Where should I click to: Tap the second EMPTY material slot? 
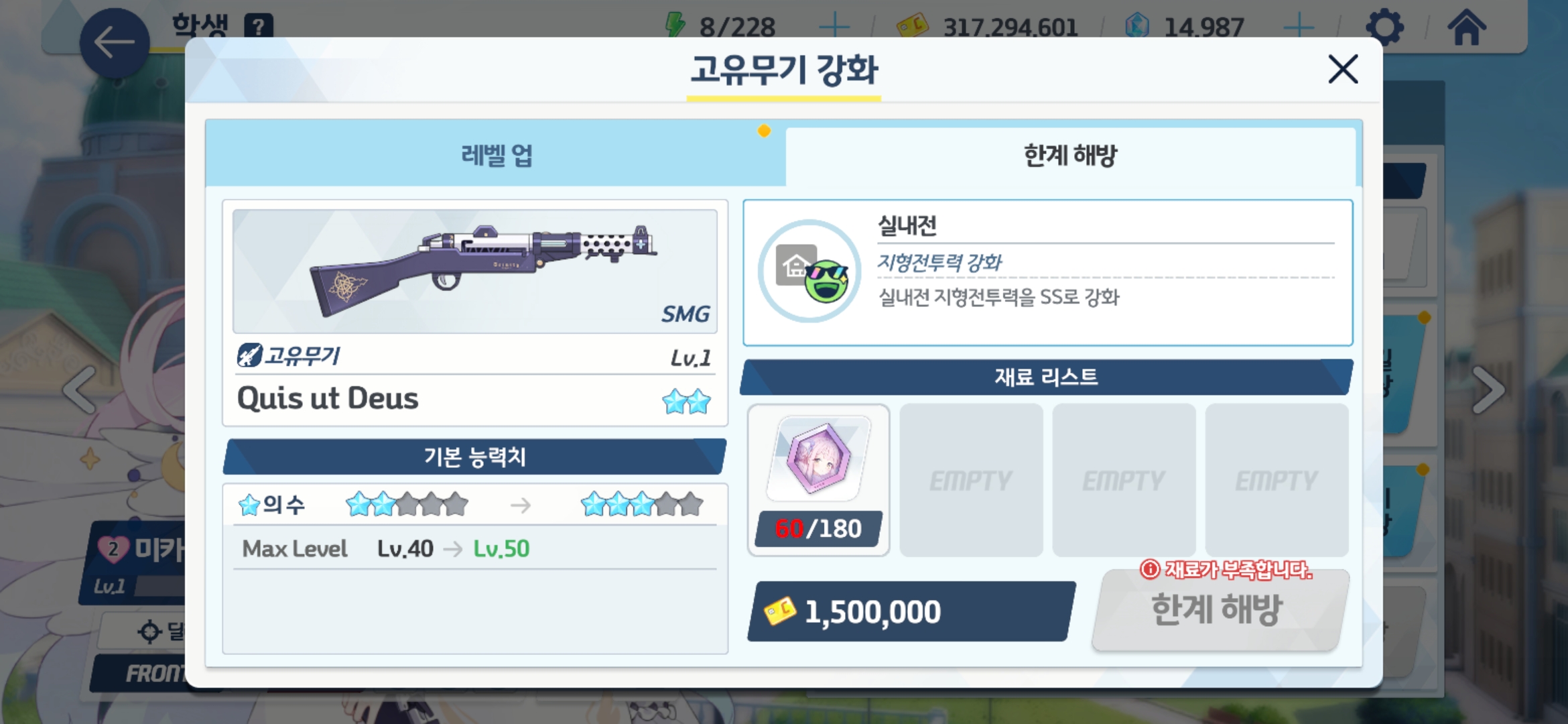tap(1124, 480)
